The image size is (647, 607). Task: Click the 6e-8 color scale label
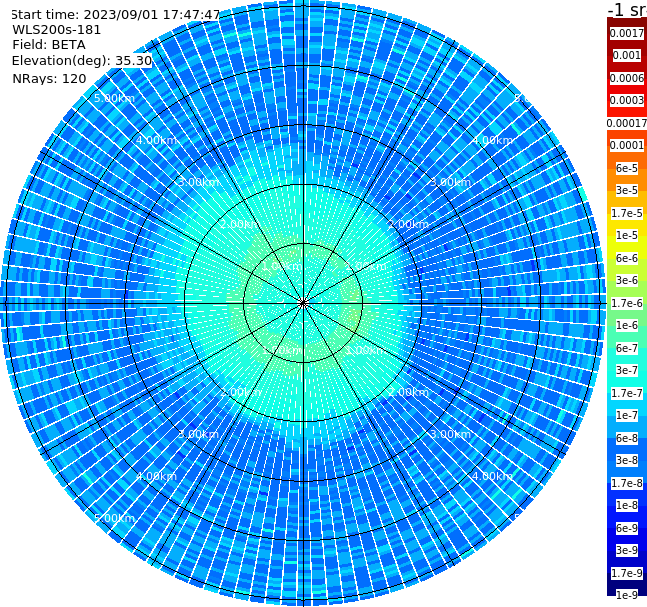pos(627,438)
